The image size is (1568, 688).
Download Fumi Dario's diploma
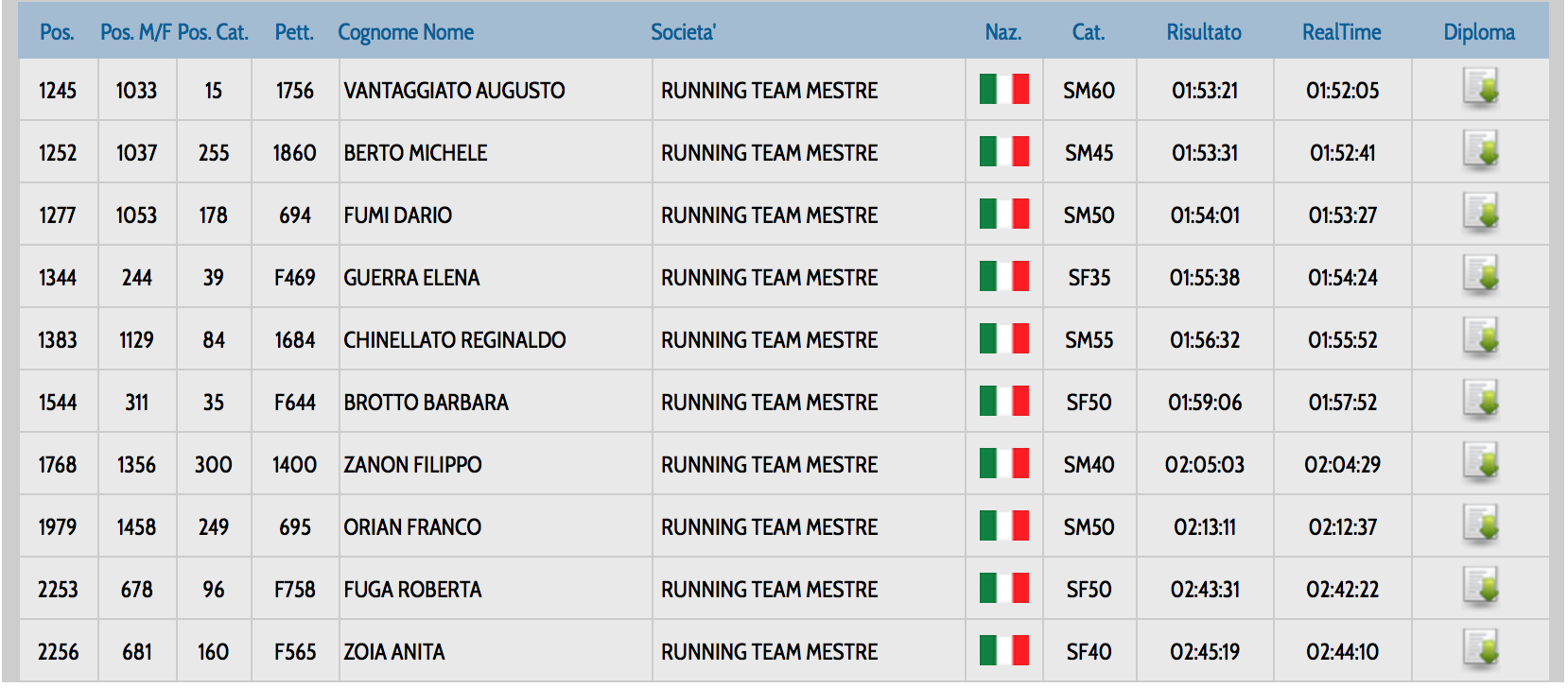point(1480,213)
